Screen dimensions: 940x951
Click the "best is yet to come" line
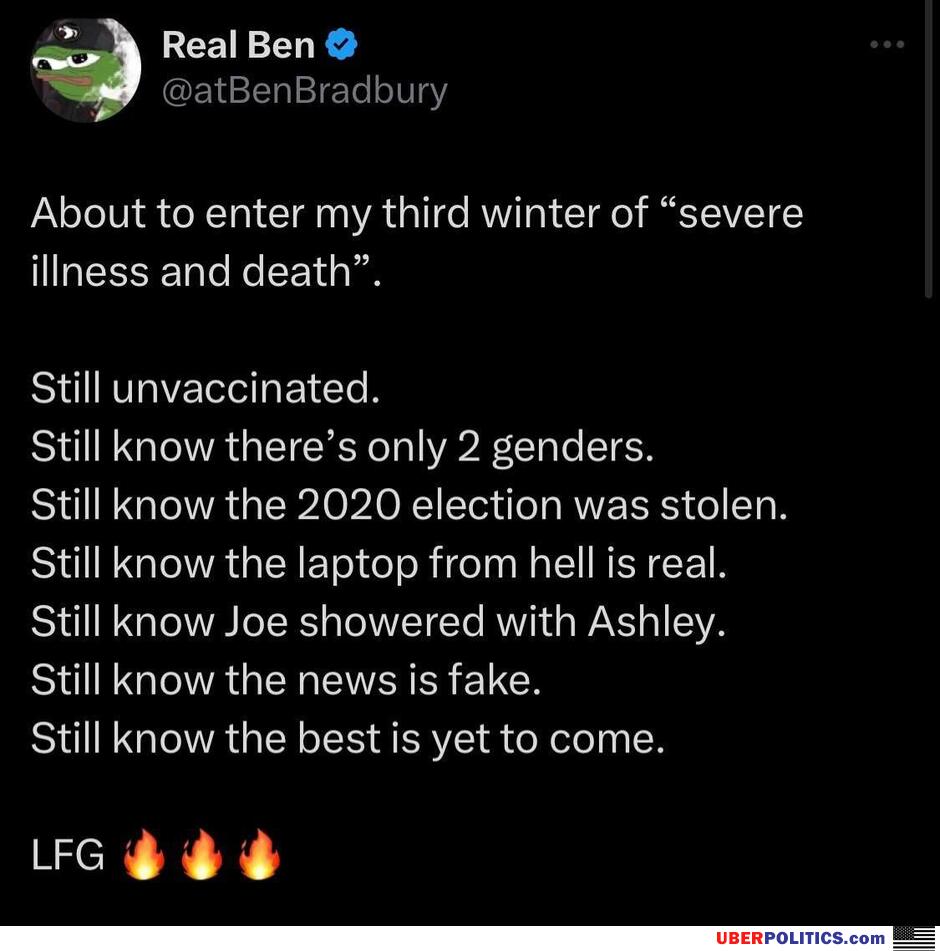click(x=348, y=739)
